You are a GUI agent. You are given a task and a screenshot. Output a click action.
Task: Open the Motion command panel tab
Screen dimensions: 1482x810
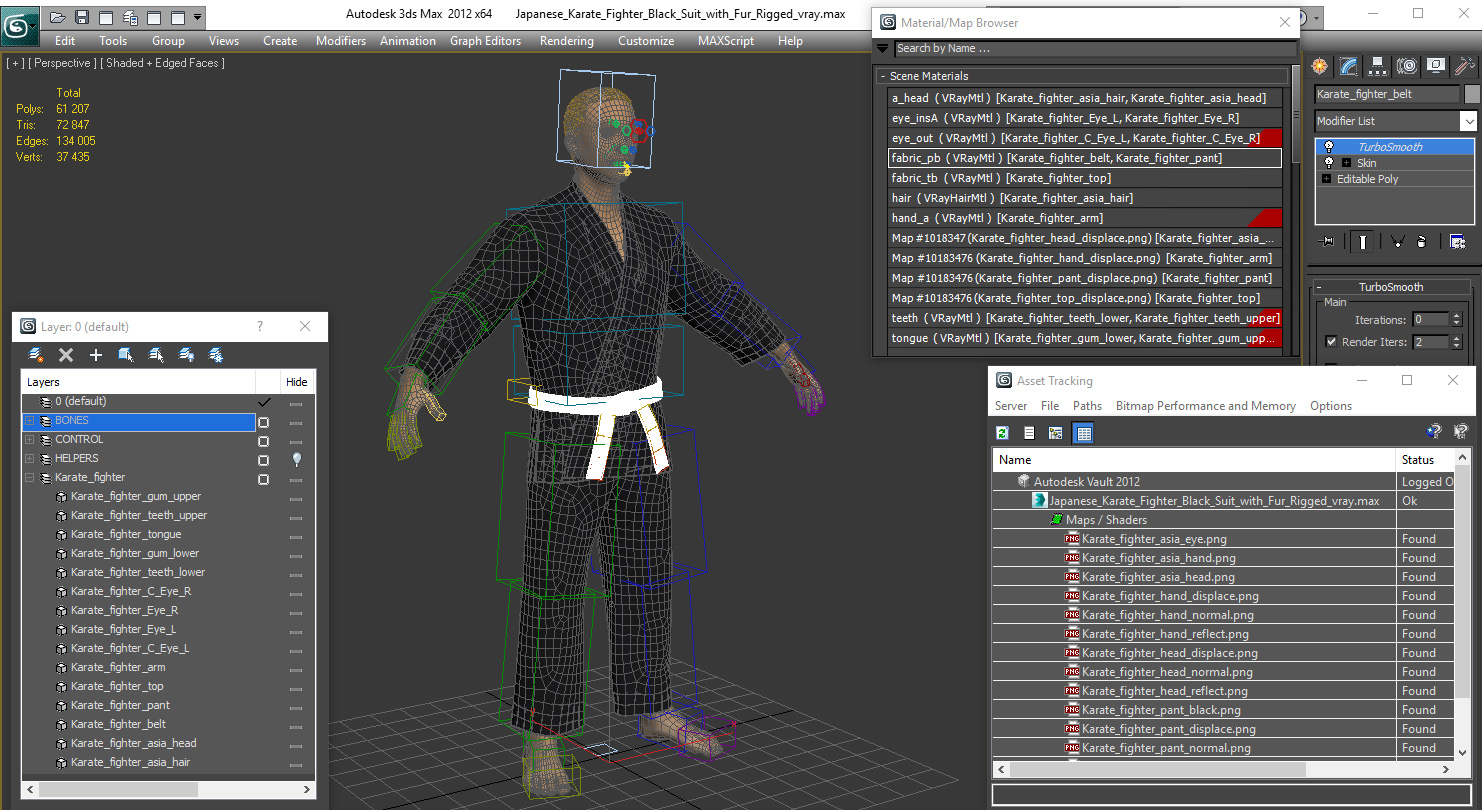click(1407, 66)
